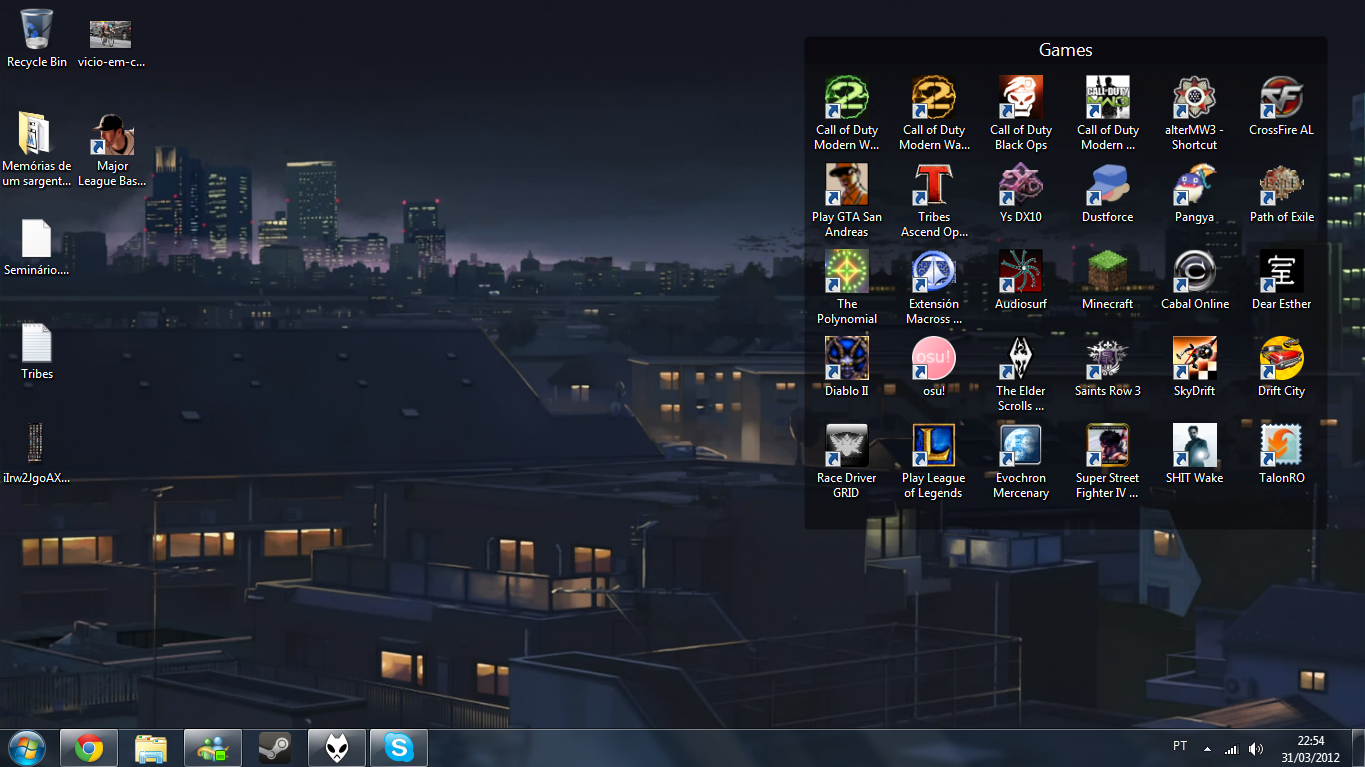The height and width of the screenshot is (767, 1365).
Task: Click the Show desktop button
Action: [1358, 748]
